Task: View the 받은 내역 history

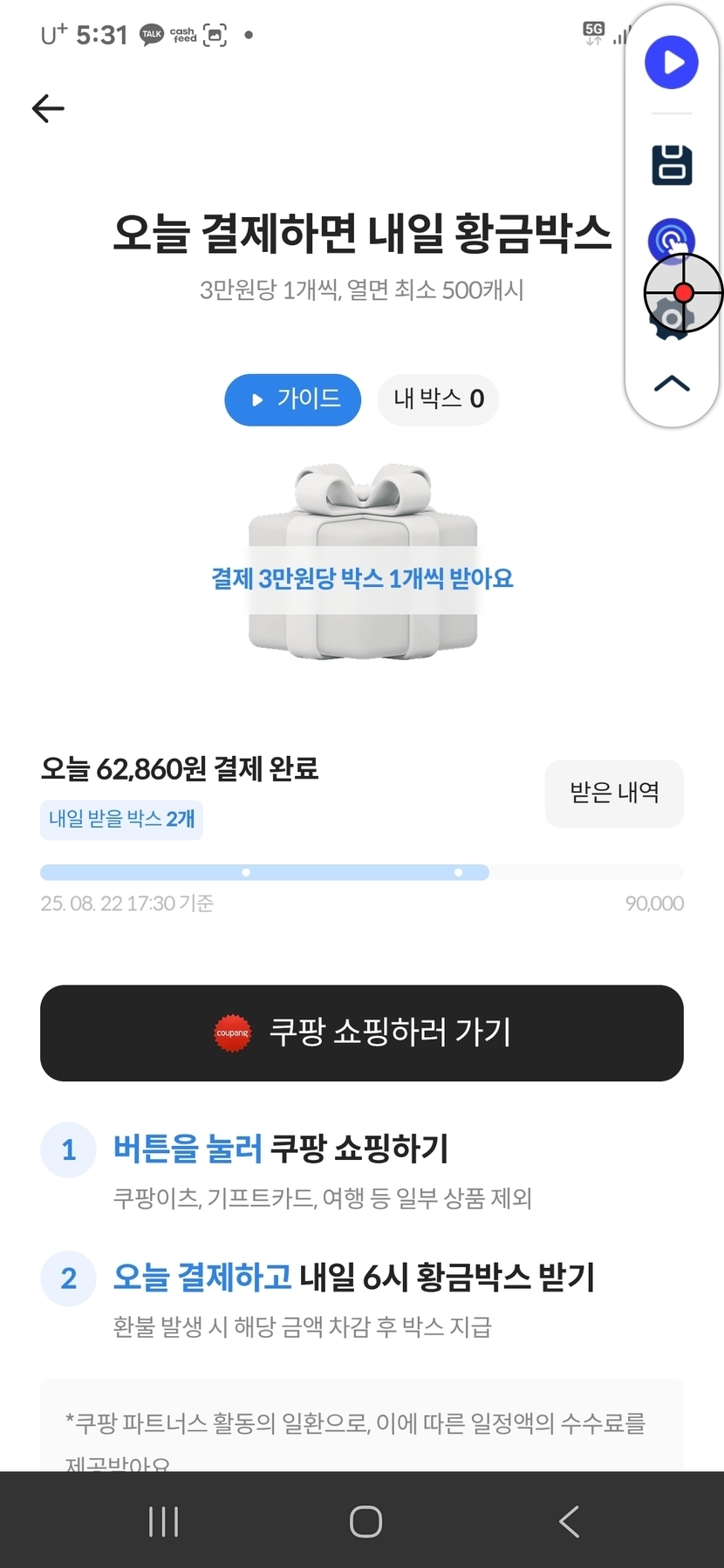Action: 614,793
